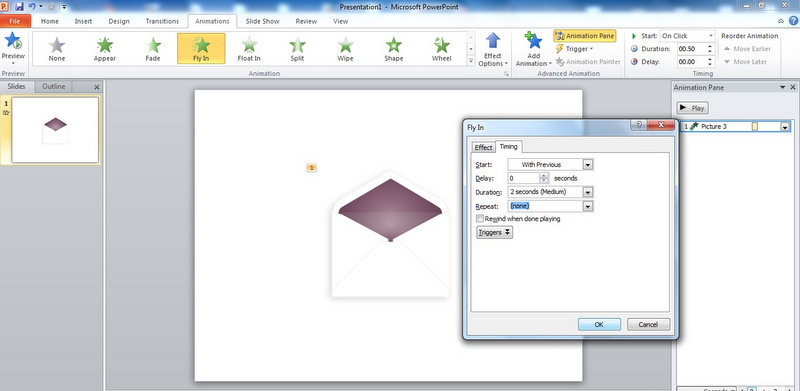The image size is (800, 391).
Task: Open ribbon Start On Click dropdown
Action: pyautogui.click(x=711, y=36)
